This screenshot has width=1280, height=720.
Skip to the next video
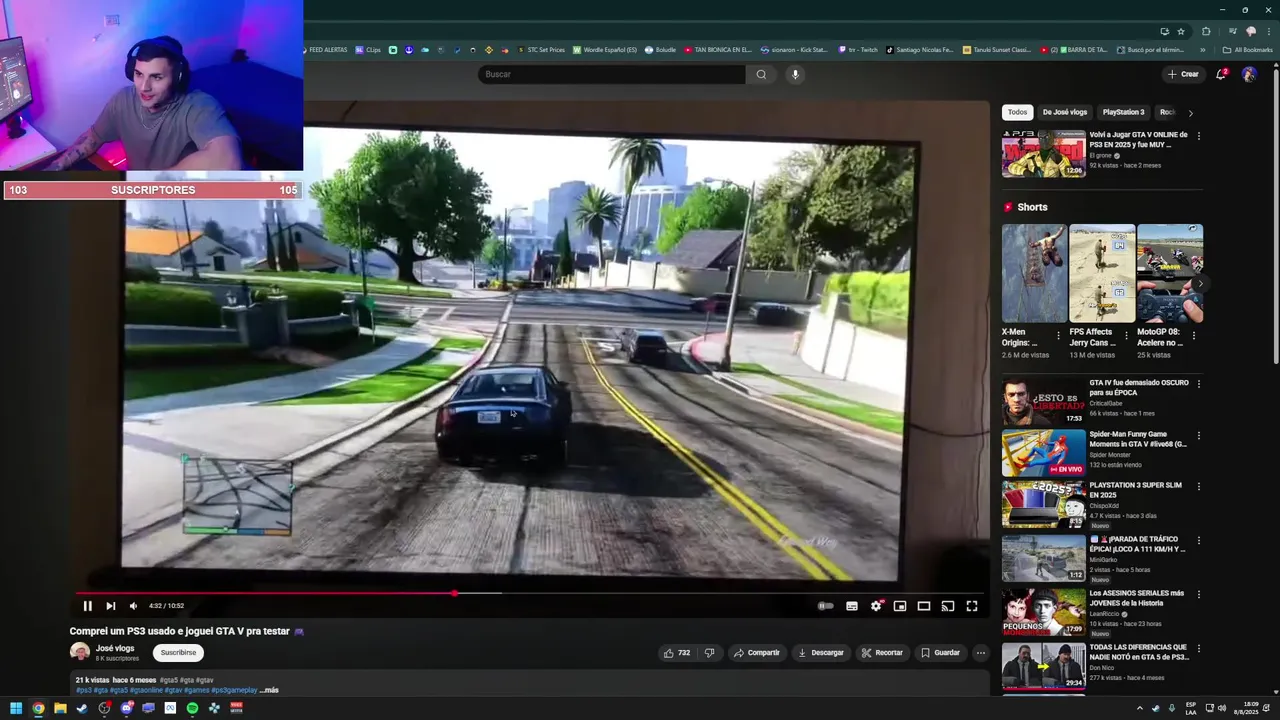click(x=110, y=606)
